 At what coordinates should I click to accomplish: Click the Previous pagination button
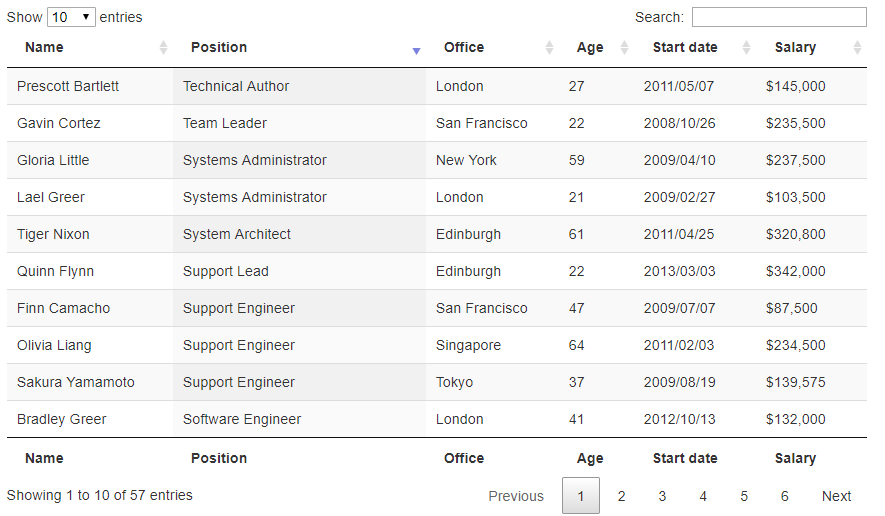[516, 496]
